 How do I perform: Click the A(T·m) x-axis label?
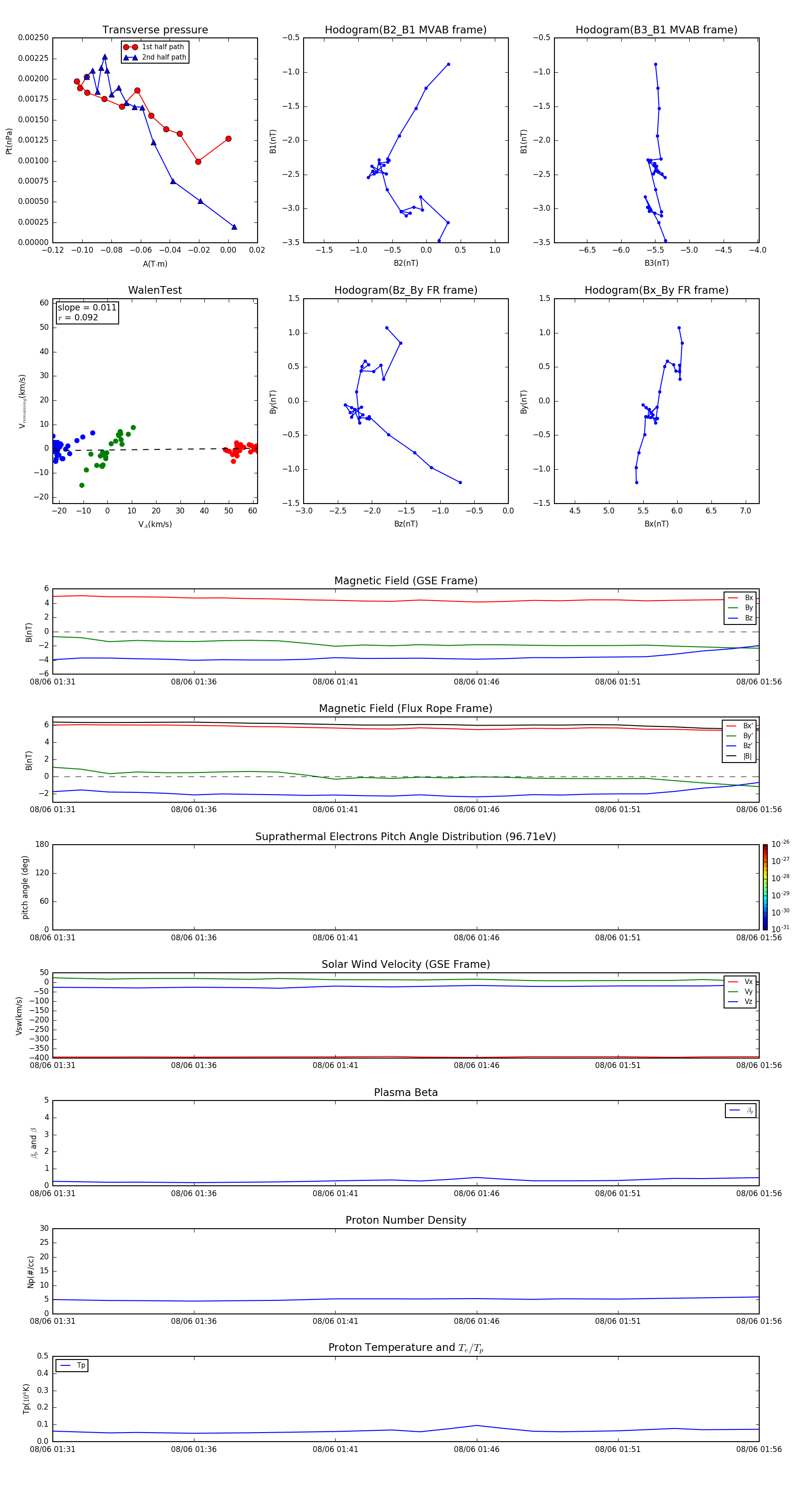(x=155, y=264)
